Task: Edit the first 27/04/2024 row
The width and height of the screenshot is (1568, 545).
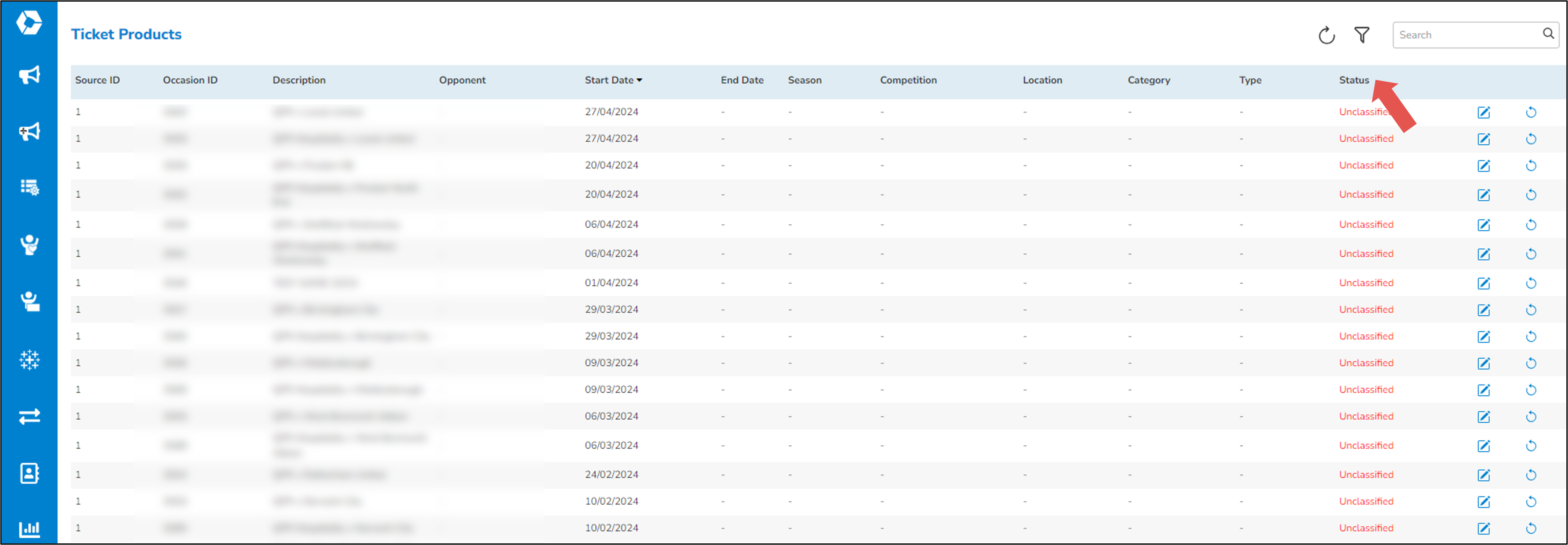Action: coord(1484,112)
